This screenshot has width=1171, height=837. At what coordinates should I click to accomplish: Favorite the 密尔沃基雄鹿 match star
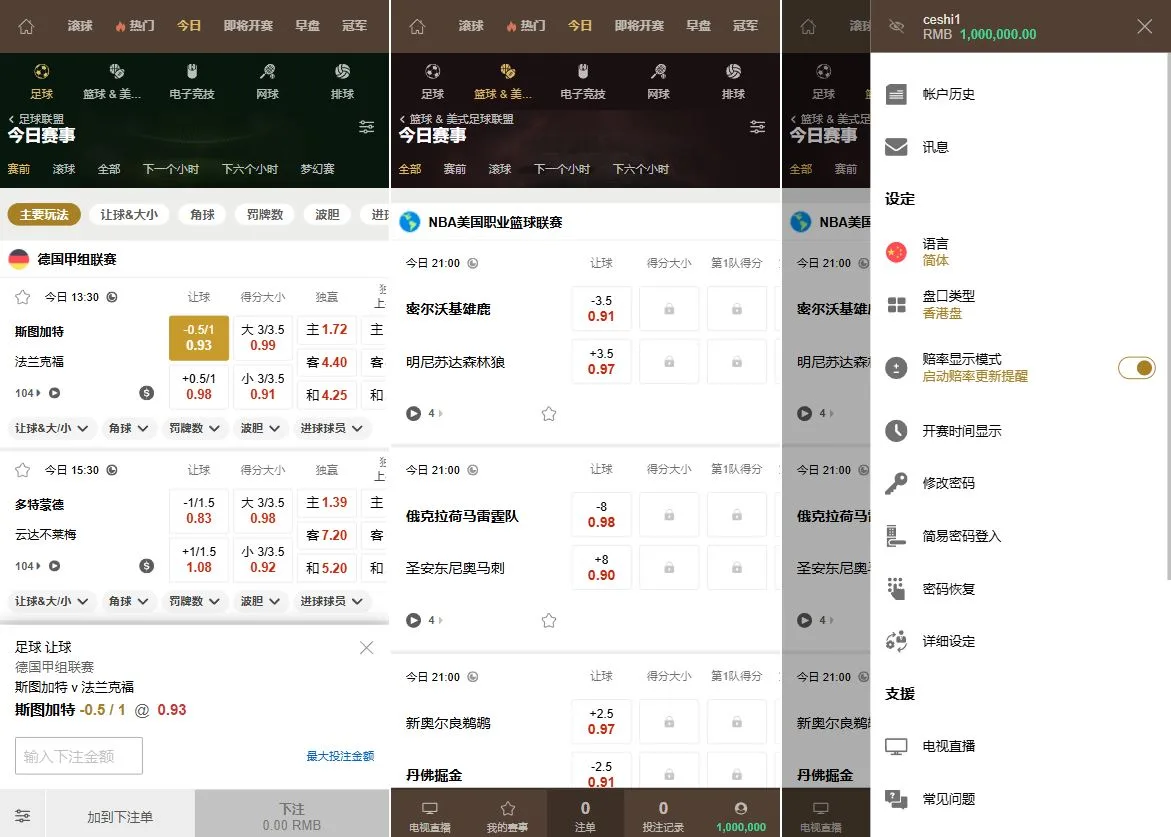point(548,413)
